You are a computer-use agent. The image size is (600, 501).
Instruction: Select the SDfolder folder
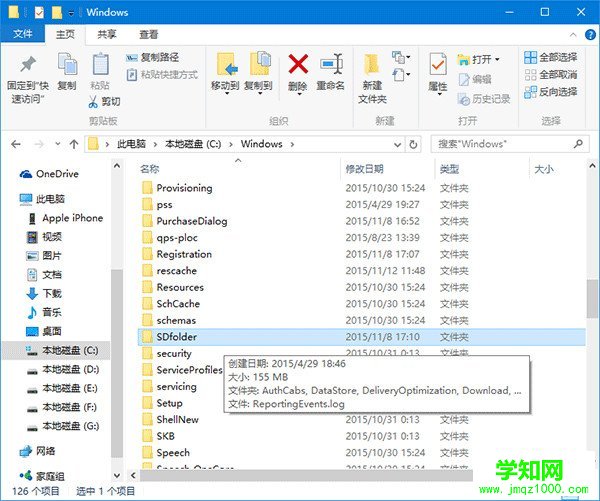coord(362,337)
